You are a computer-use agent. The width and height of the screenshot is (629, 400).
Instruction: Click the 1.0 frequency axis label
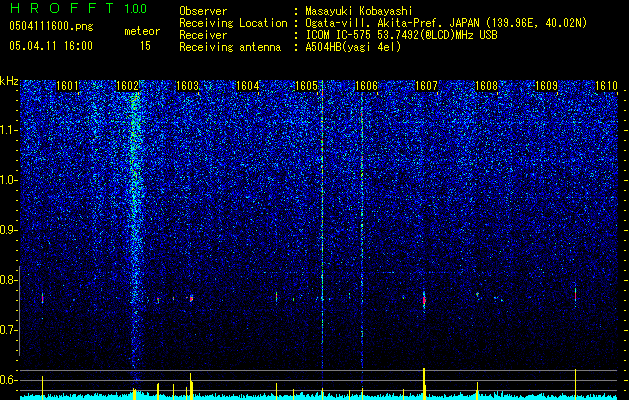(x=9, y=180)
